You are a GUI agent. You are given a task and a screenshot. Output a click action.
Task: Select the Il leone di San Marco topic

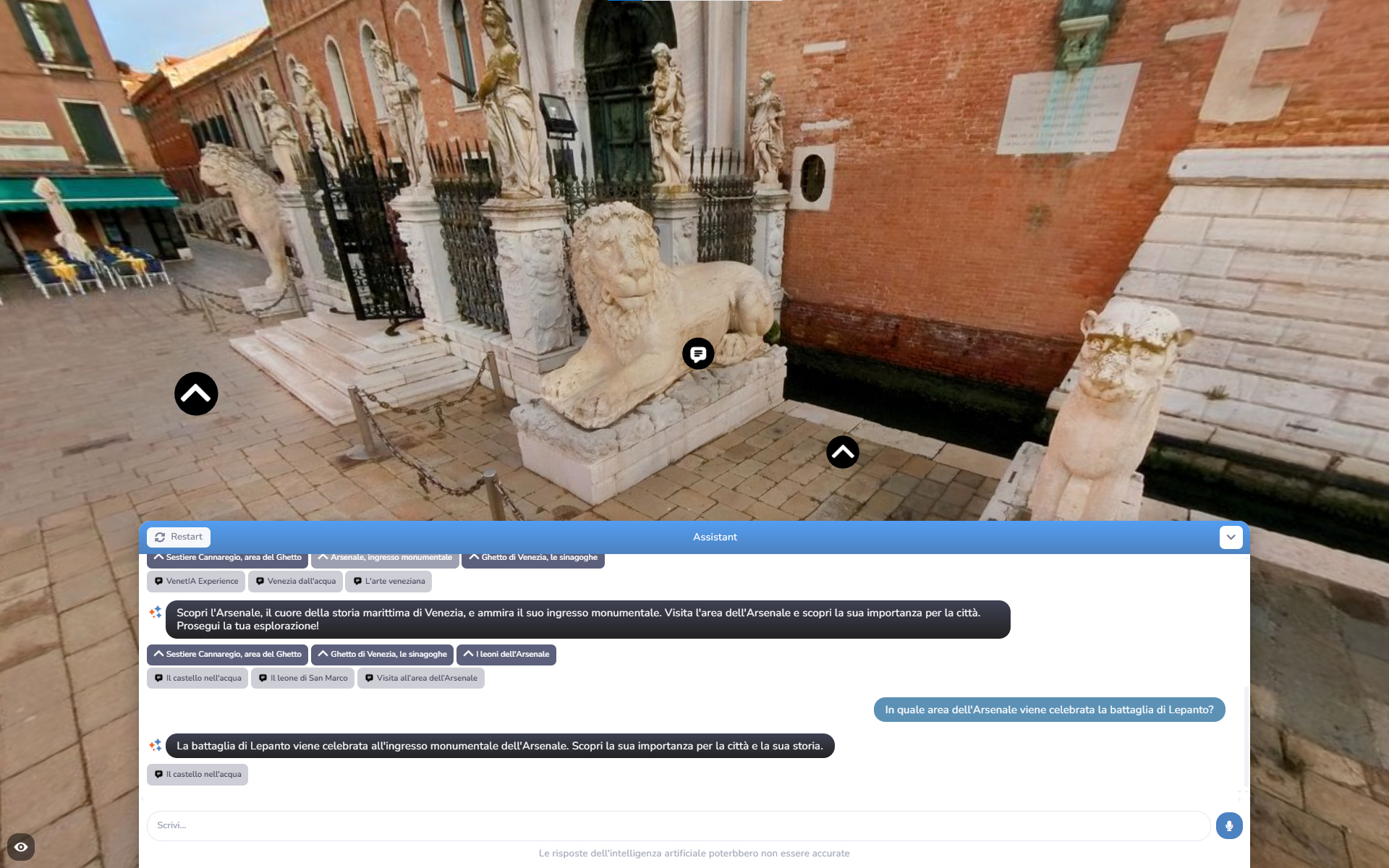302,678
